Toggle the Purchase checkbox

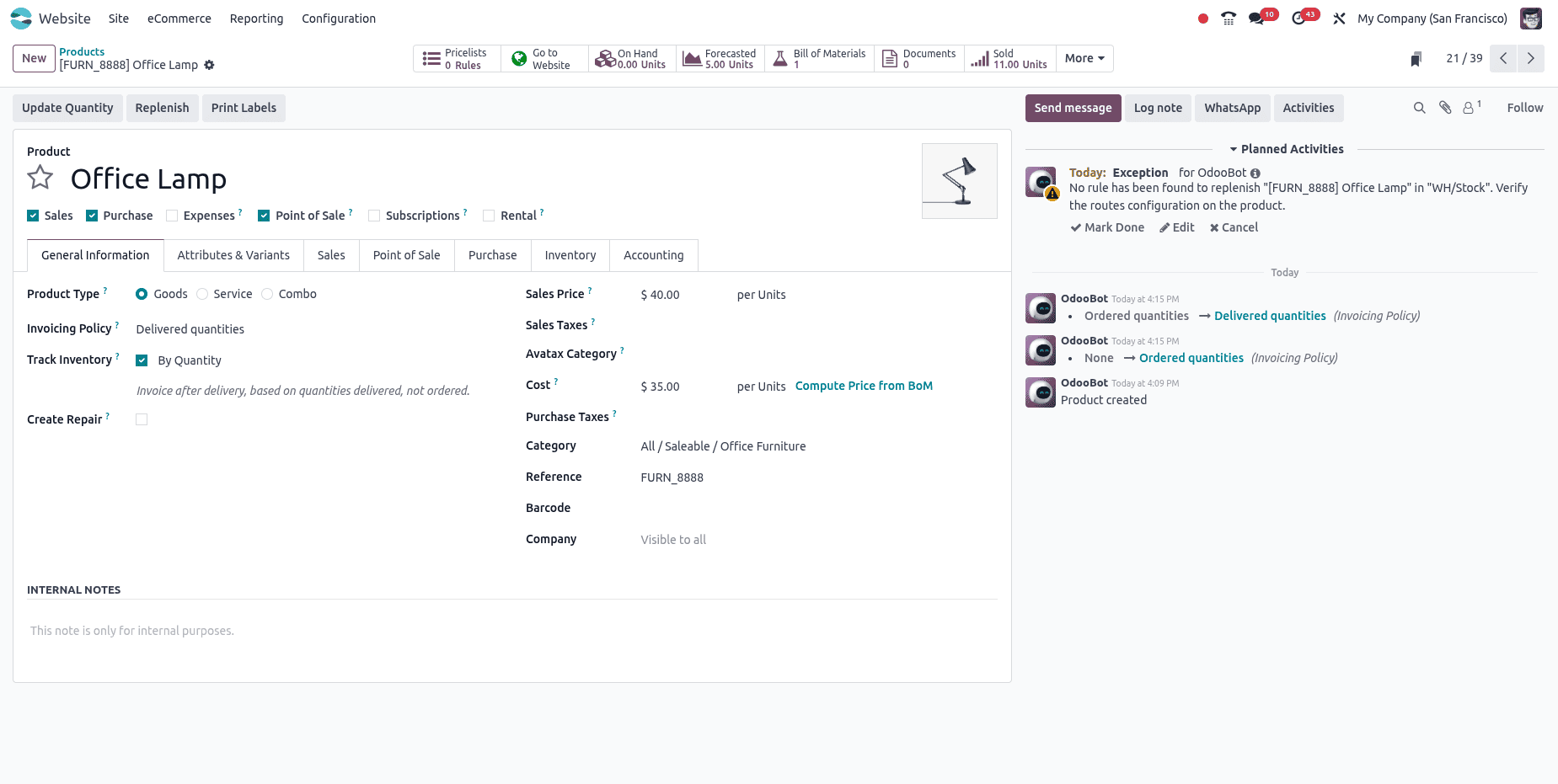tap(92, 216)
